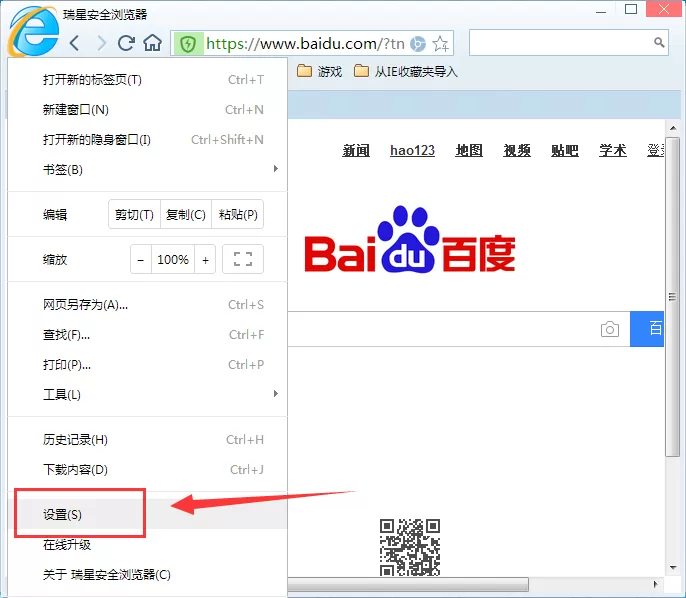The width and height of the screenshot is (686, 598).
Task: Click the blue Baidu search button
Action: tap(647, 329)
